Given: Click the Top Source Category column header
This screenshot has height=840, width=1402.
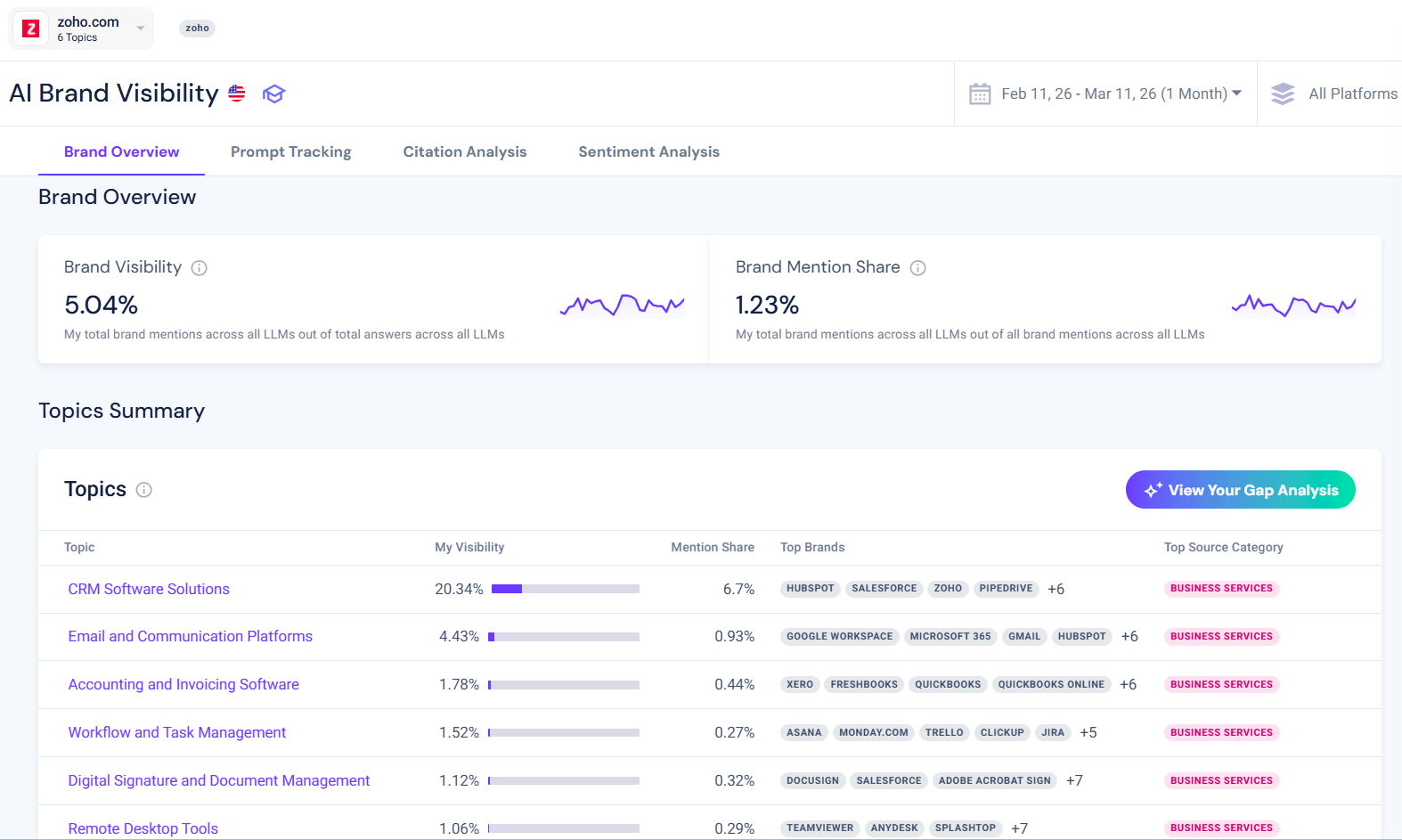Looking at the screenshot, I should tap(1223, 547).
